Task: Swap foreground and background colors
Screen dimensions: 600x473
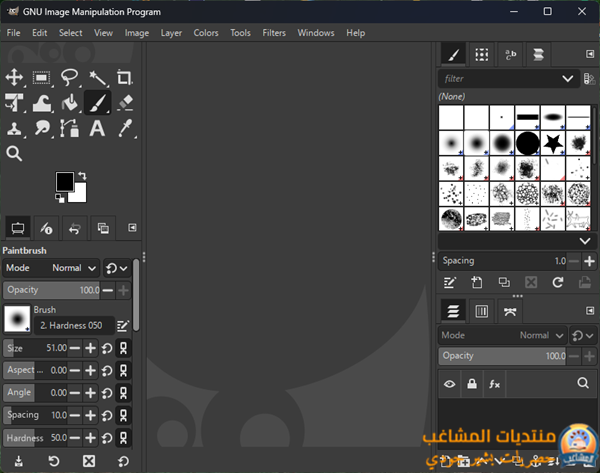Action: pos(82,175)
